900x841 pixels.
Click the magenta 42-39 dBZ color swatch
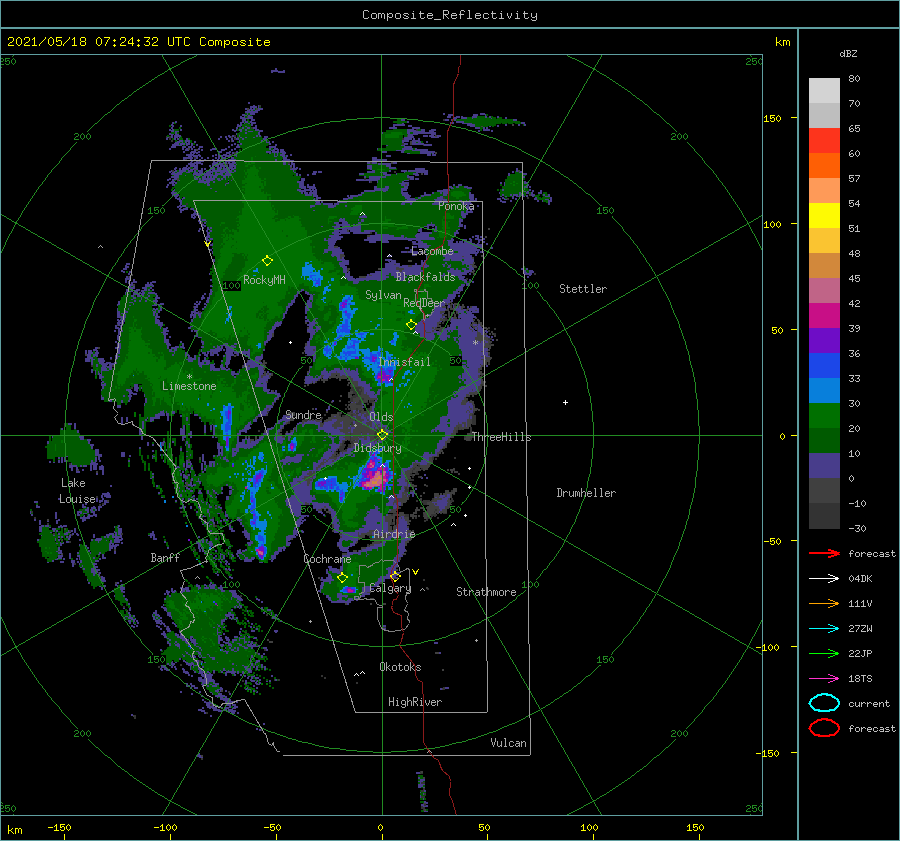point(824,316)
